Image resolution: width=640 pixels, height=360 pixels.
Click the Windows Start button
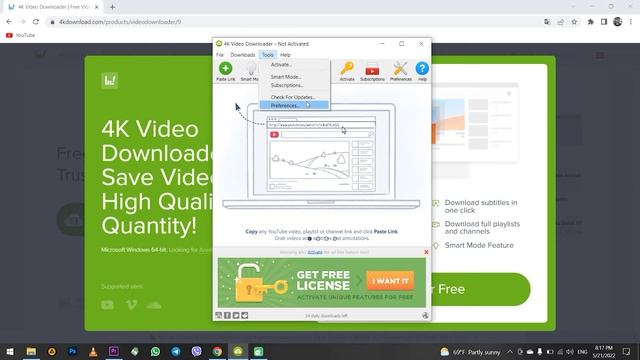[10, 351]
